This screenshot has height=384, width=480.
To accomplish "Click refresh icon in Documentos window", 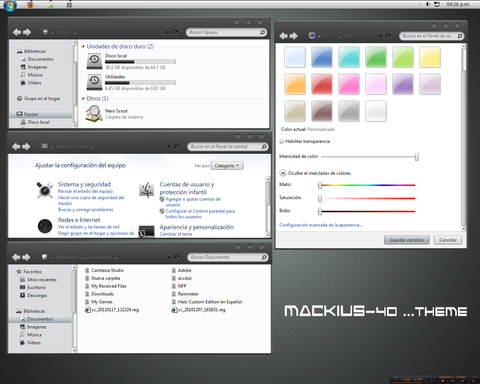I will pyautogui.click(x=176, y=257).
